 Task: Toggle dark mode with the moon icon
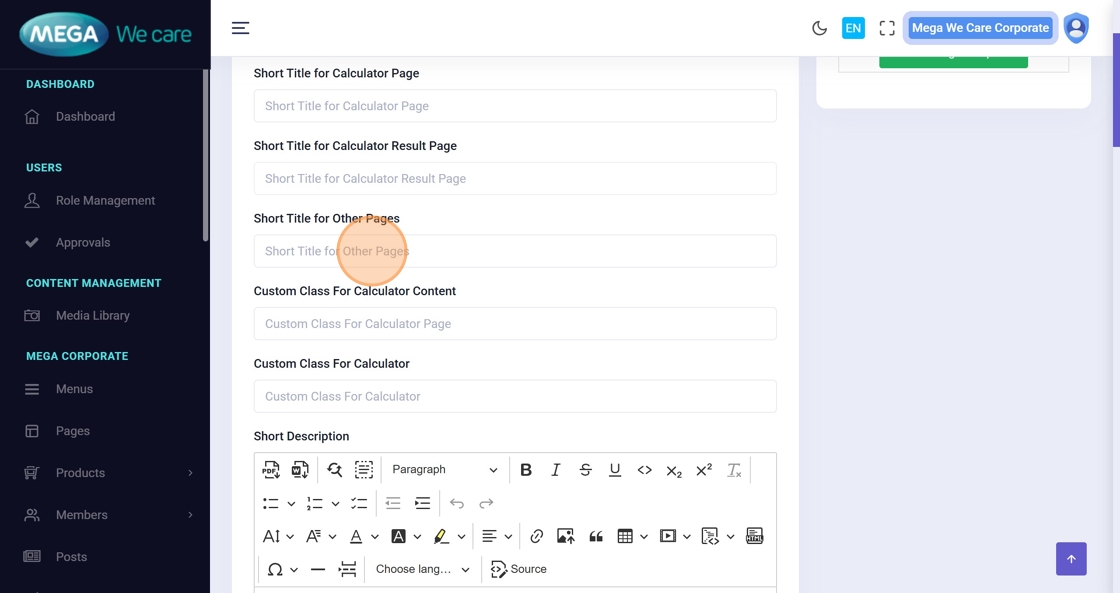pos(820,28)
